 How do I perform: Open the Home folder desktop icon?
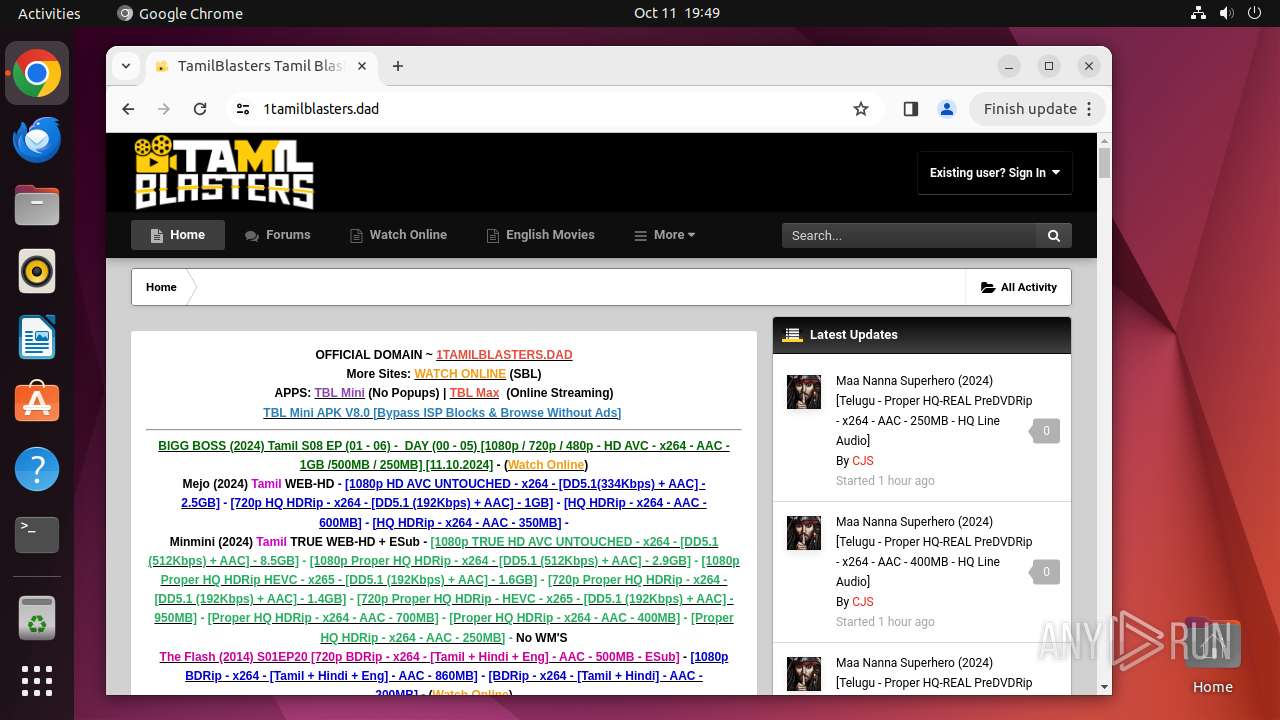(1212, 655)
